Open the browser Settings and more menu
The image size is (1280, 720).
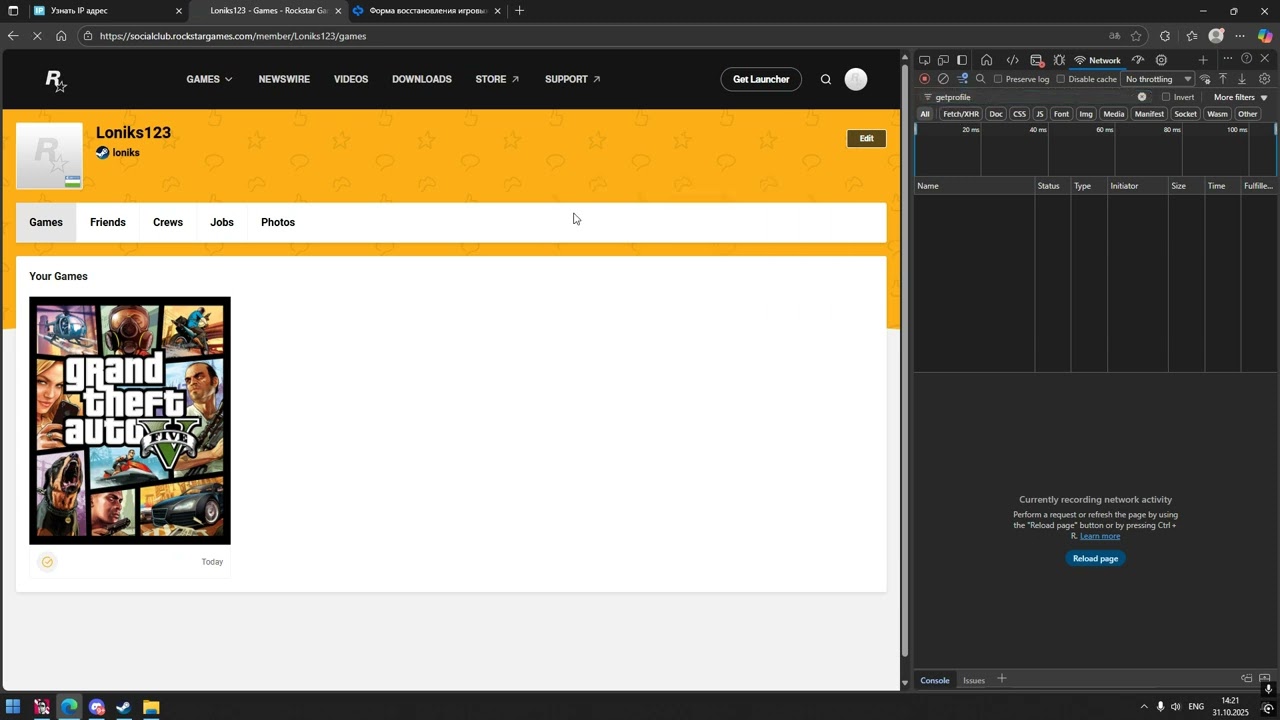coord(1240,36)
